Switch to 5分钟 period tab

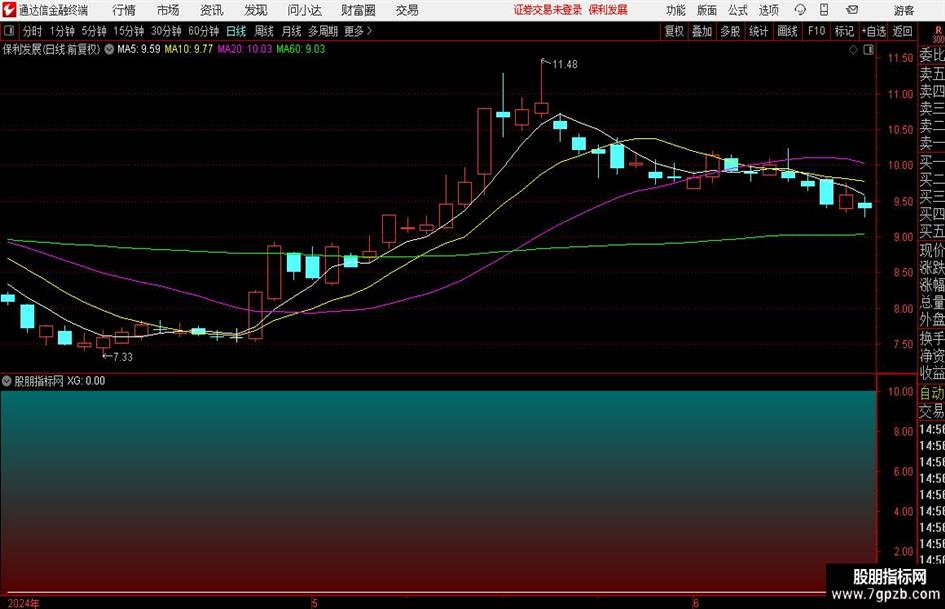[x=94, y=31]
